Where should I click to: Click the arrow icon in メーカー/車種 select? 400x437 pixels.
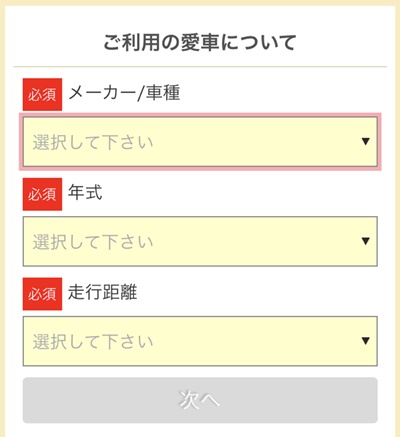365,142
